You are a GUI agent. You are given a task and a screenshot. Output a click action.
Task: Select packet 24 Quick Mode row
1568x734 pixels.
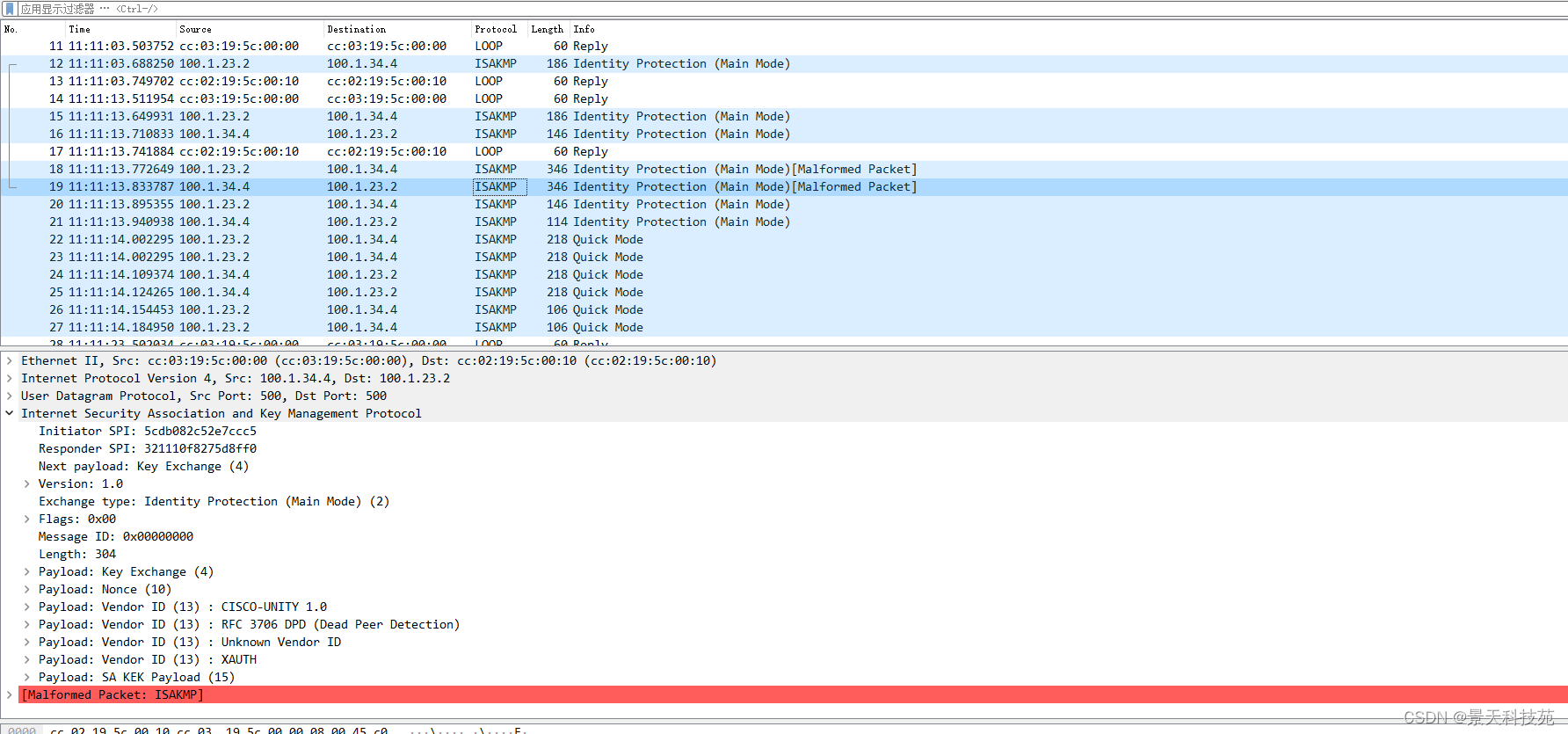point(784,274)
